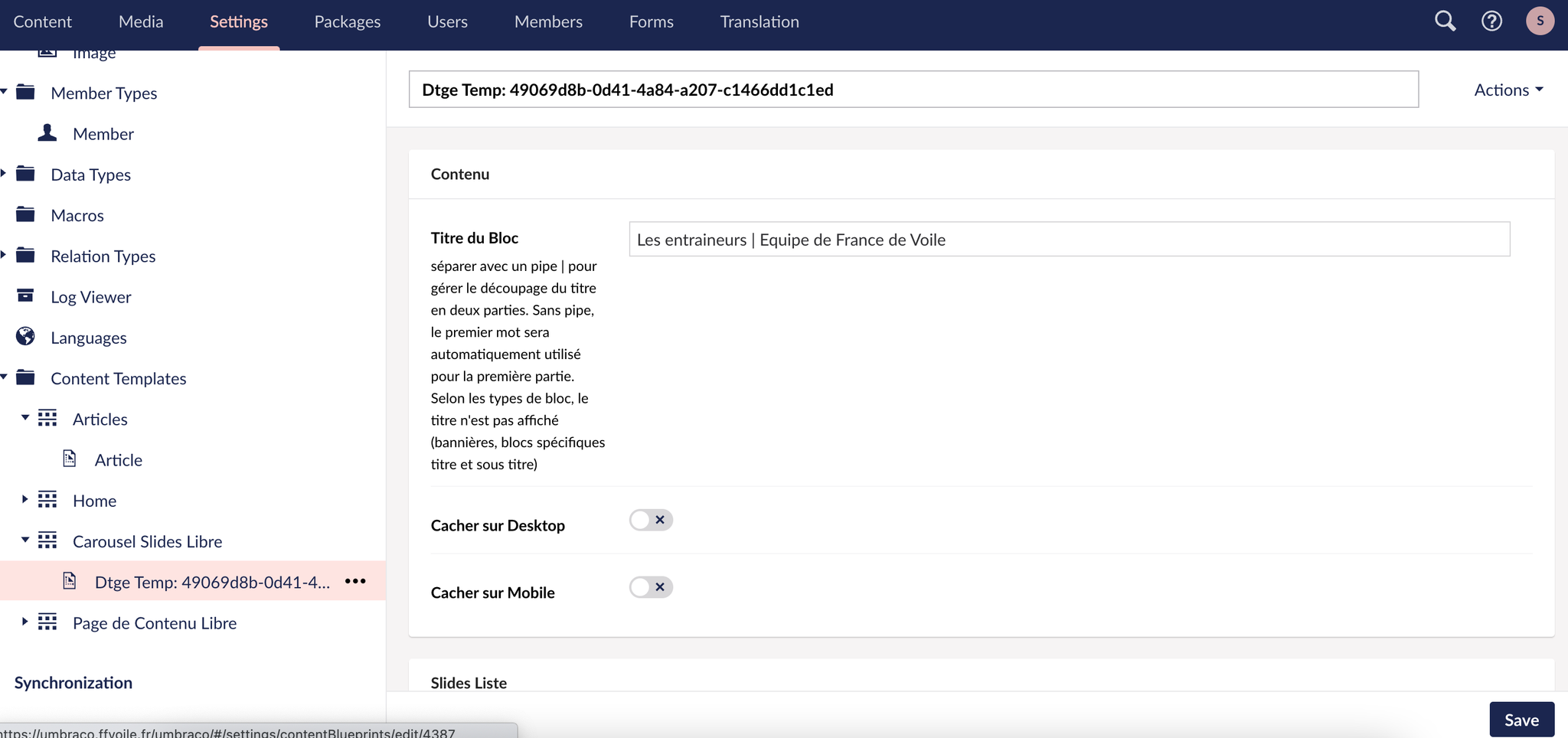The height and width of the screenshot is (738, 1568).
Task: Click the Content Templates label
Action: point(119,378)
